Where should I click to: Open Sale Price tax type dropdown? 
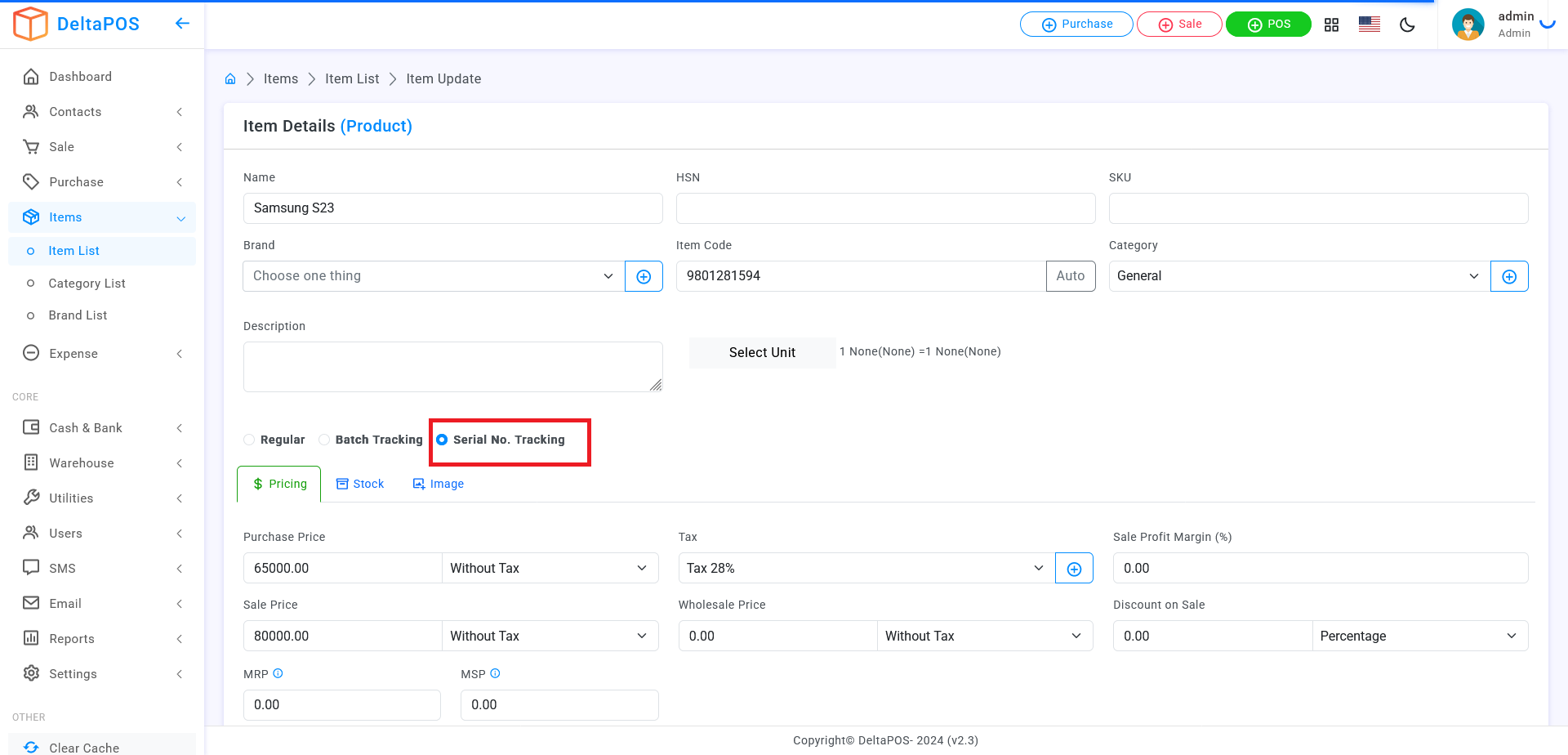[550, 636]
